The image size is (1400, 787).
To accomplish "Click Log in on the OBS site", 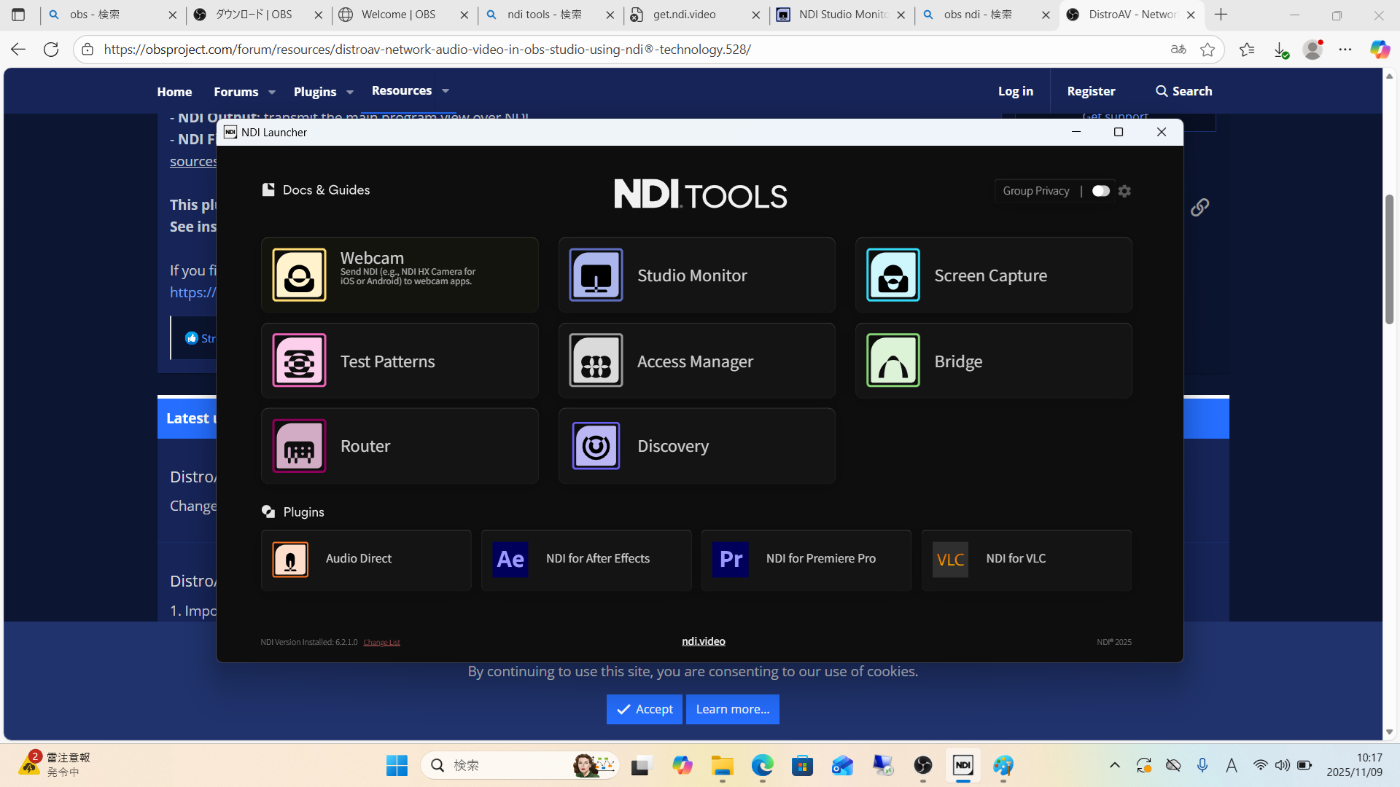I will point(1015,91).
